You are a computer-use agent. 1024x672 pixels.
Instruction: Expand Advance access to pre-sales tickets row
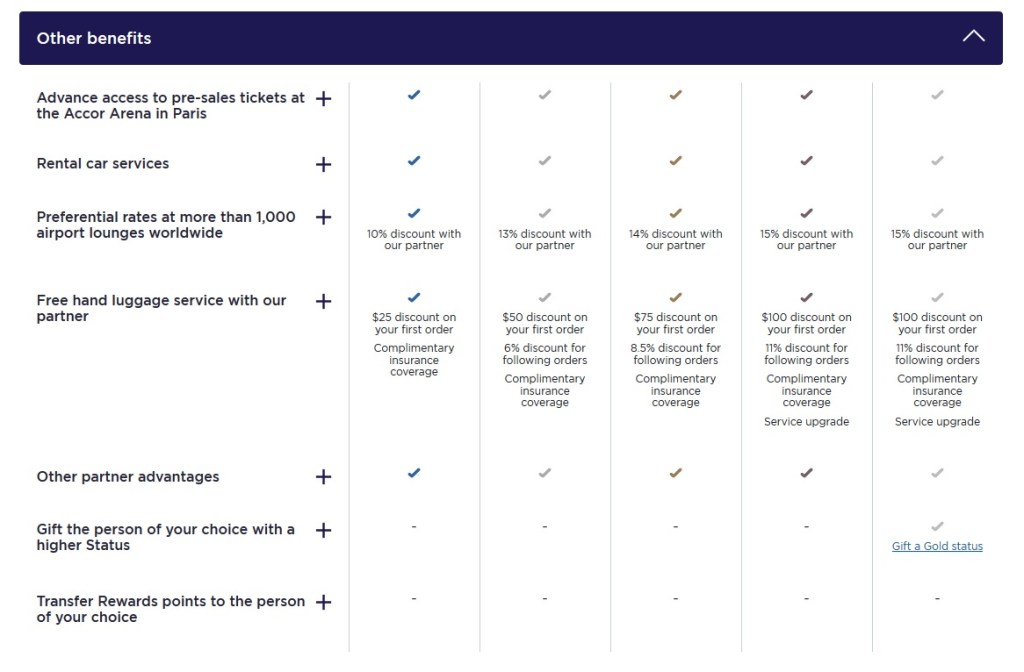point(323,99)
